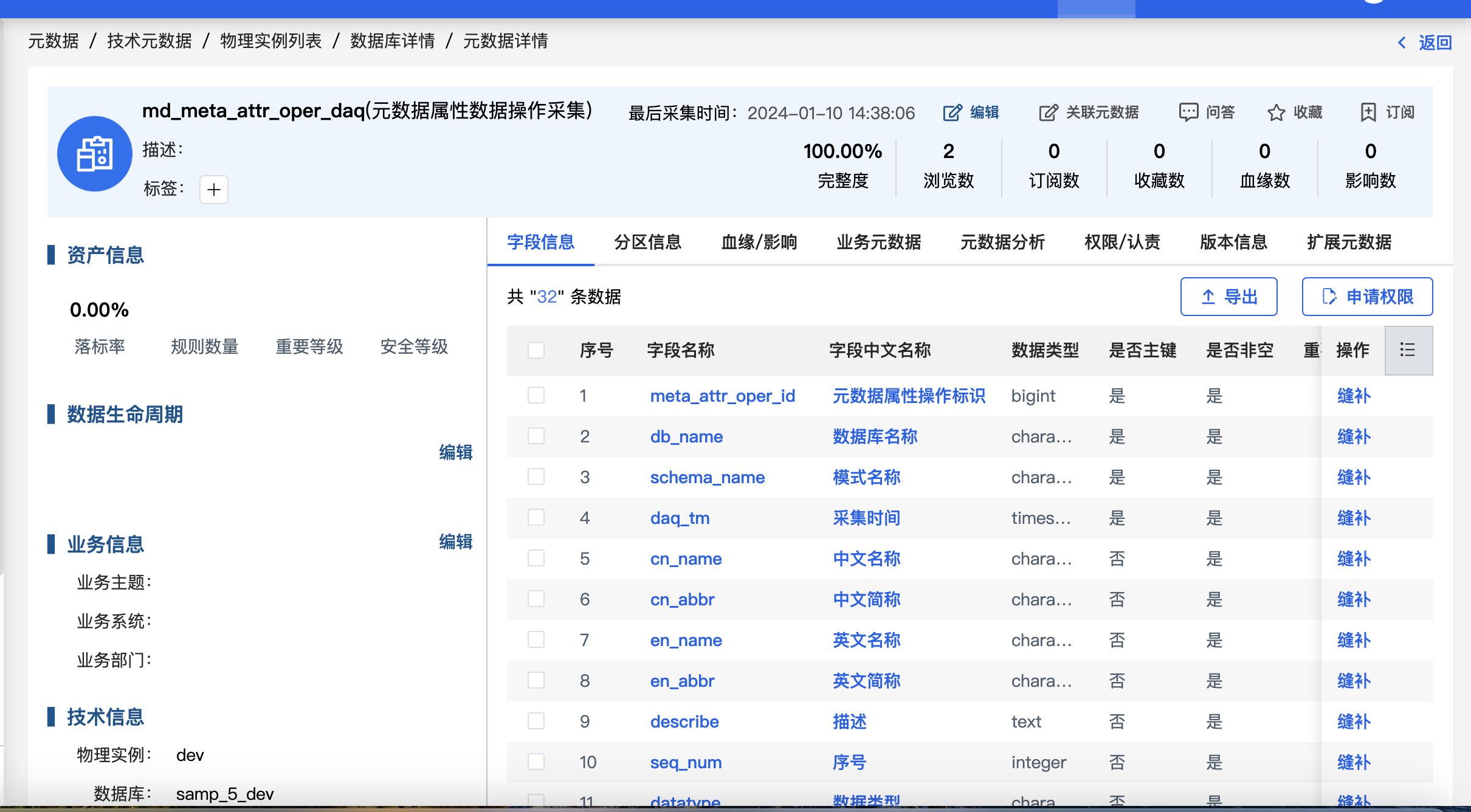
Task: Check the row for seq_num
Action: coord(536,762)
